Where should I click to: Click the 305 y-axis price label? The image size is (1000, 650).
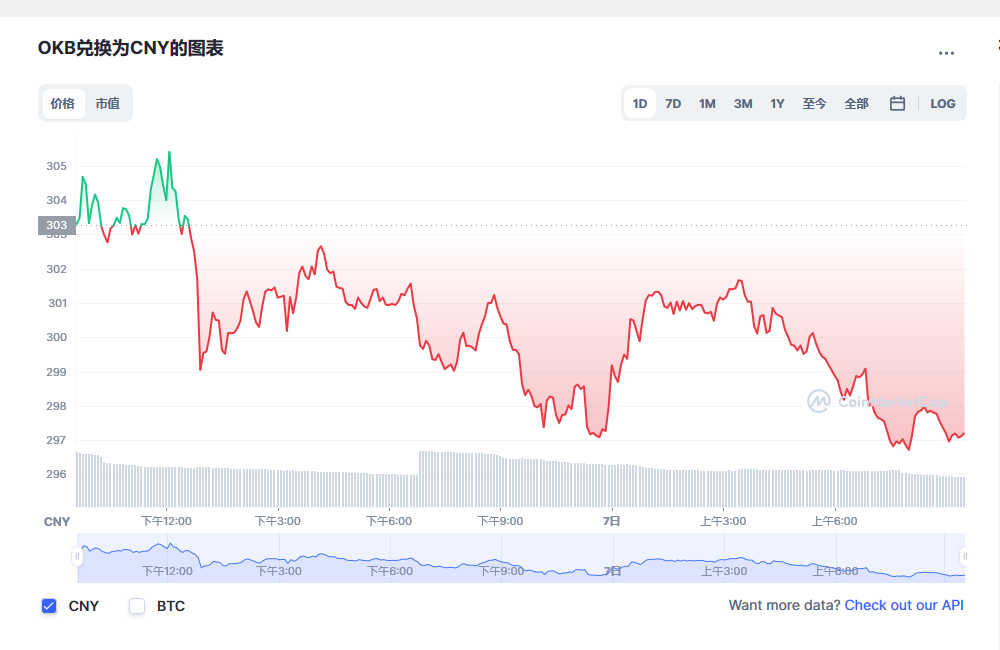tap(57, 166)
